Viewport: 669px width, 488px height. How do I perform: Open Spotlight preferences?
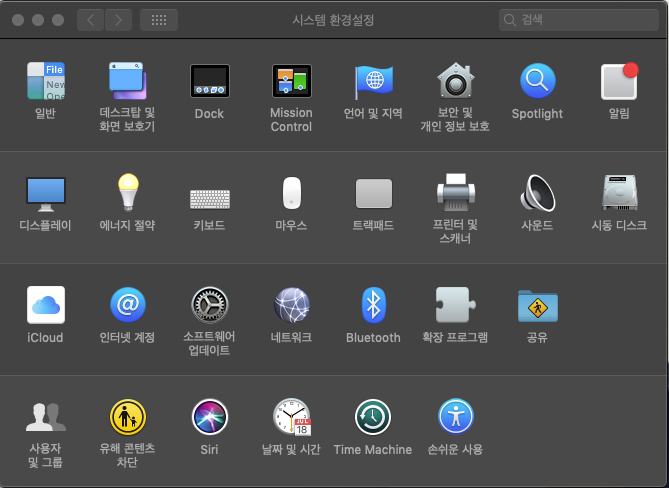(x=537, y=81)
